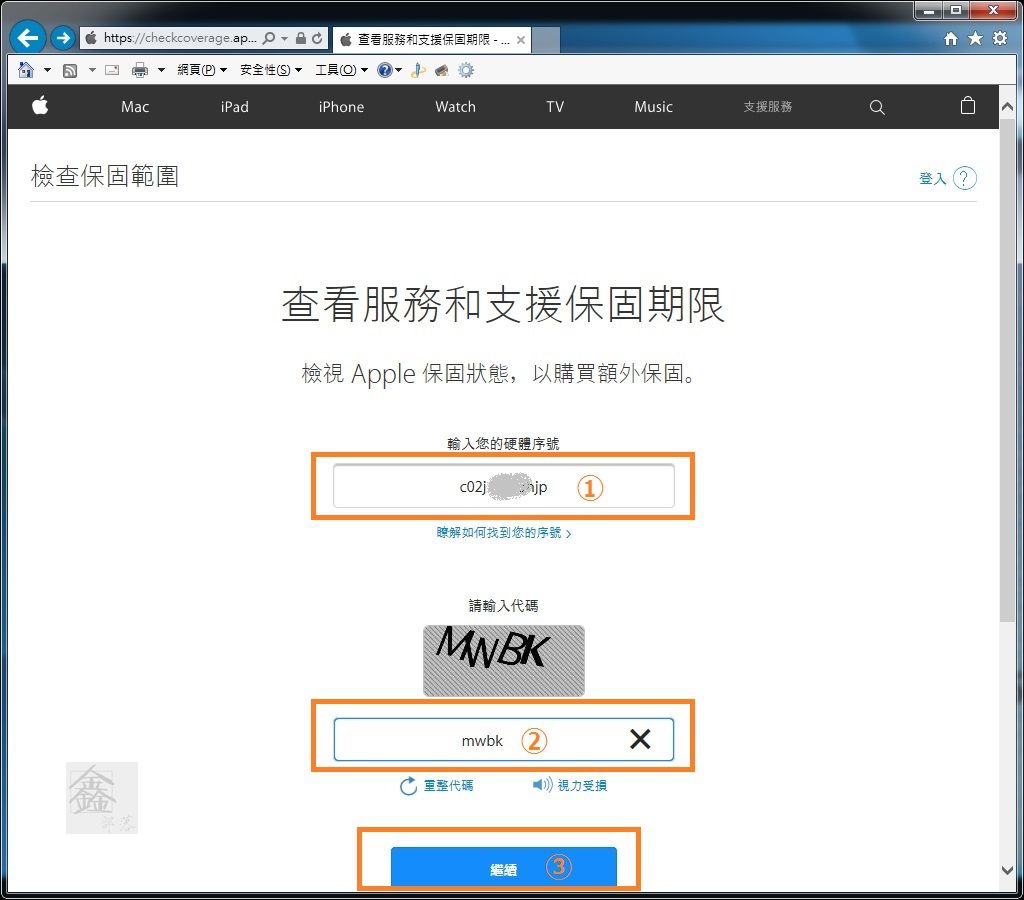The height and width of the screenshot is (900, 1024).
Task: Select the 查看服務和支援保固期限 browser tab
Action: (x=432, y=40)
